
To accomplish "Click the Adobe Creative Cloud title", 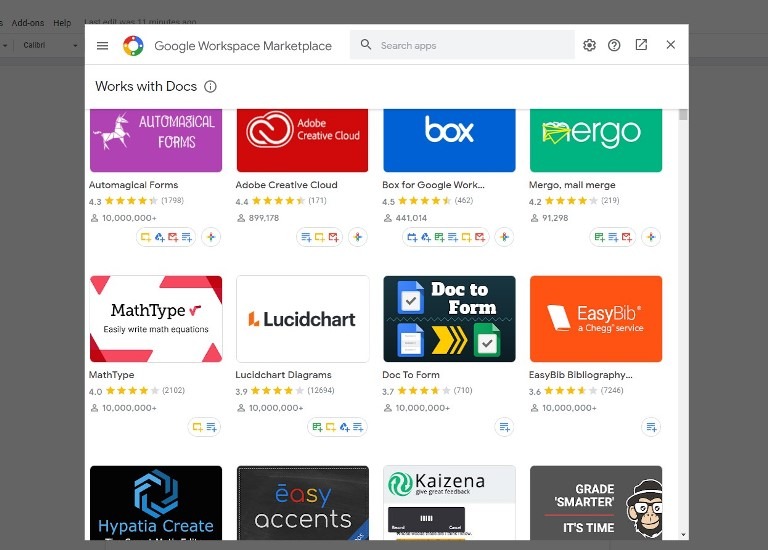I will coord(286,185).
